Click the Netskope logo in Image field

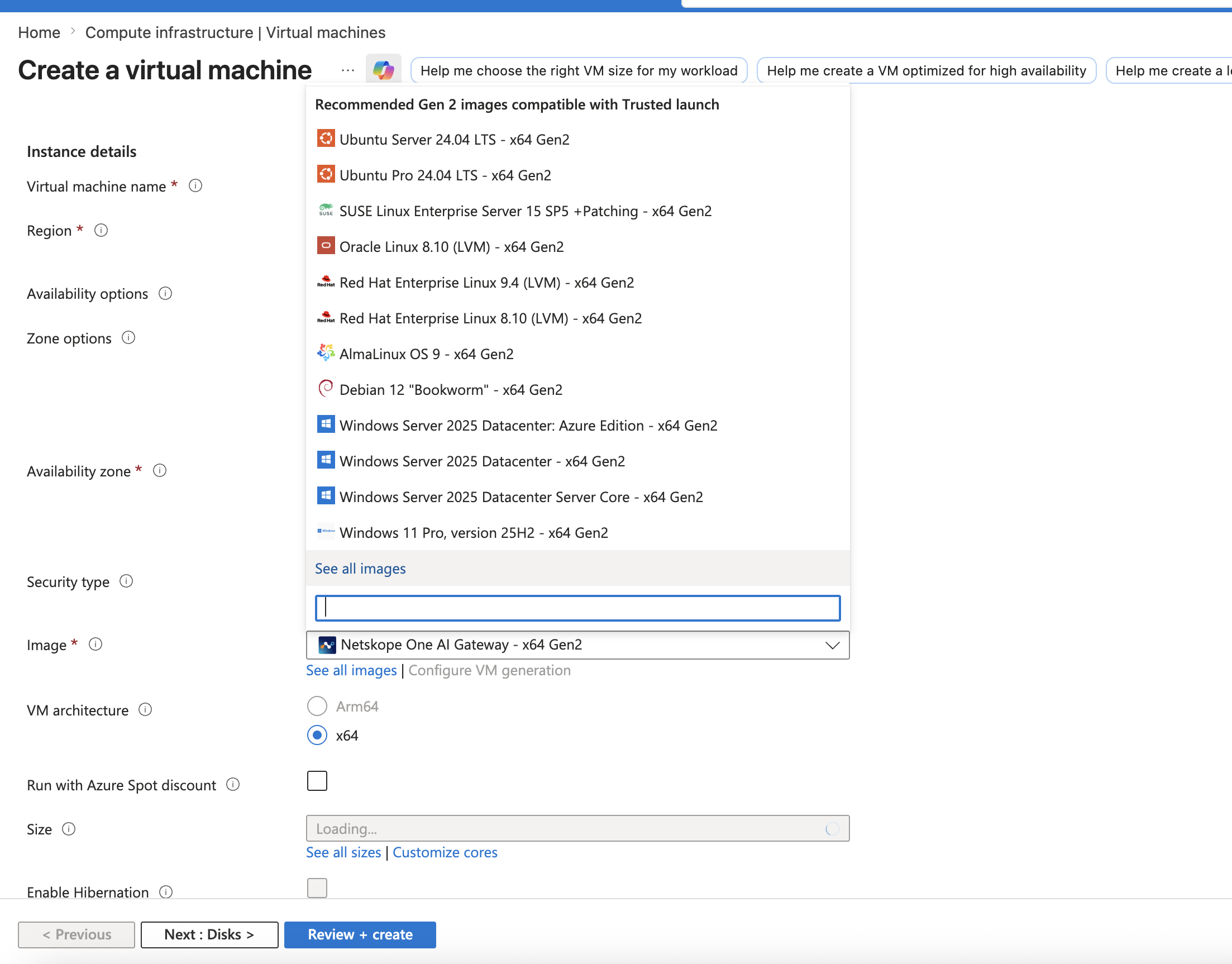coord(327,645)
